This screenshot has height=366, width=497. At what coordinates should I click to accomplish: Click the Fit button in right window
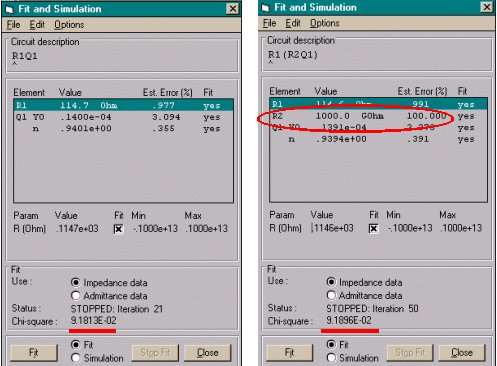click(x=290, y=352)
